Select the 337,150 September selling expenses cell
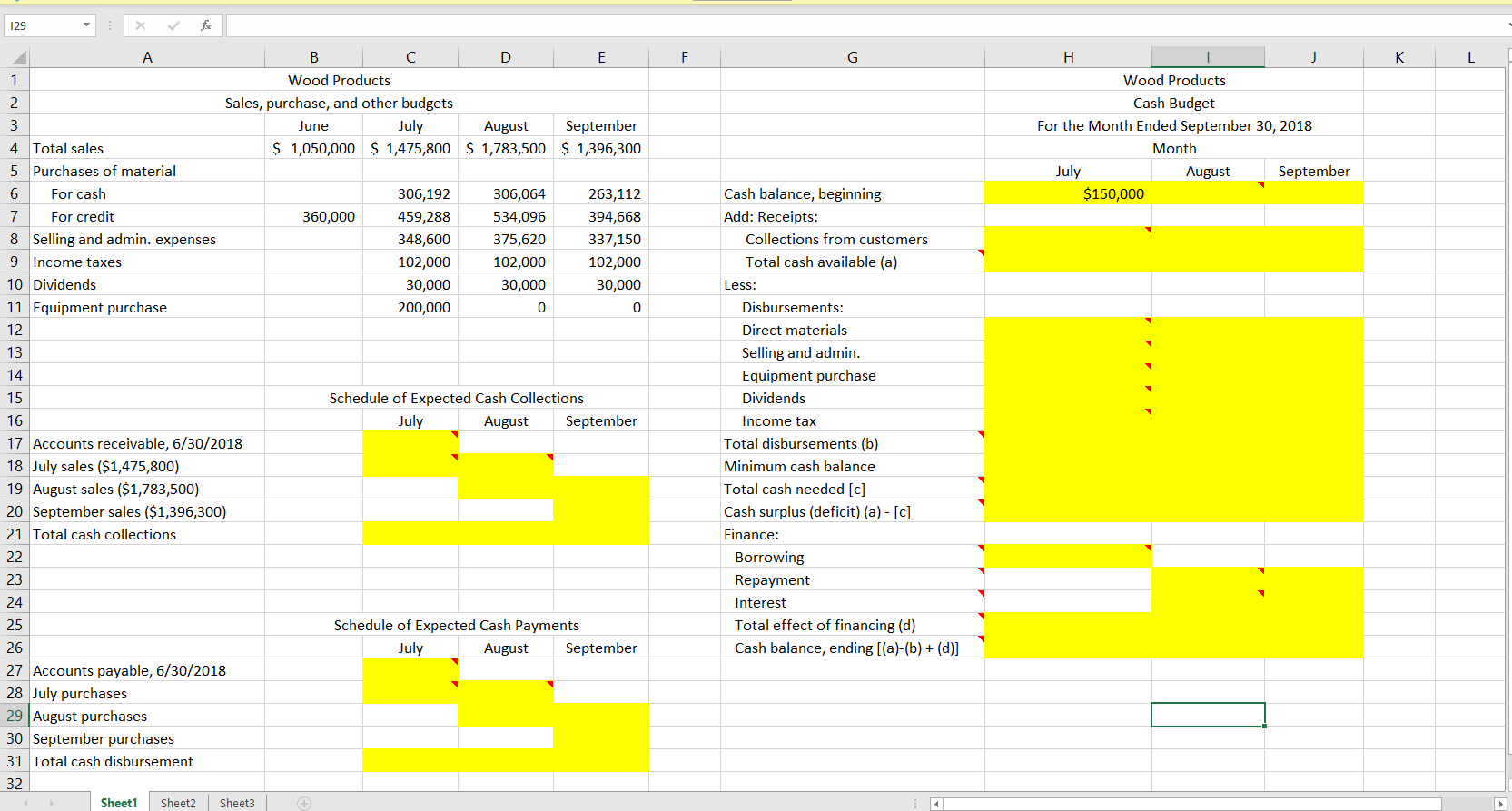Viewport: 1512px width, 811px height. click(x=601, y=239)
